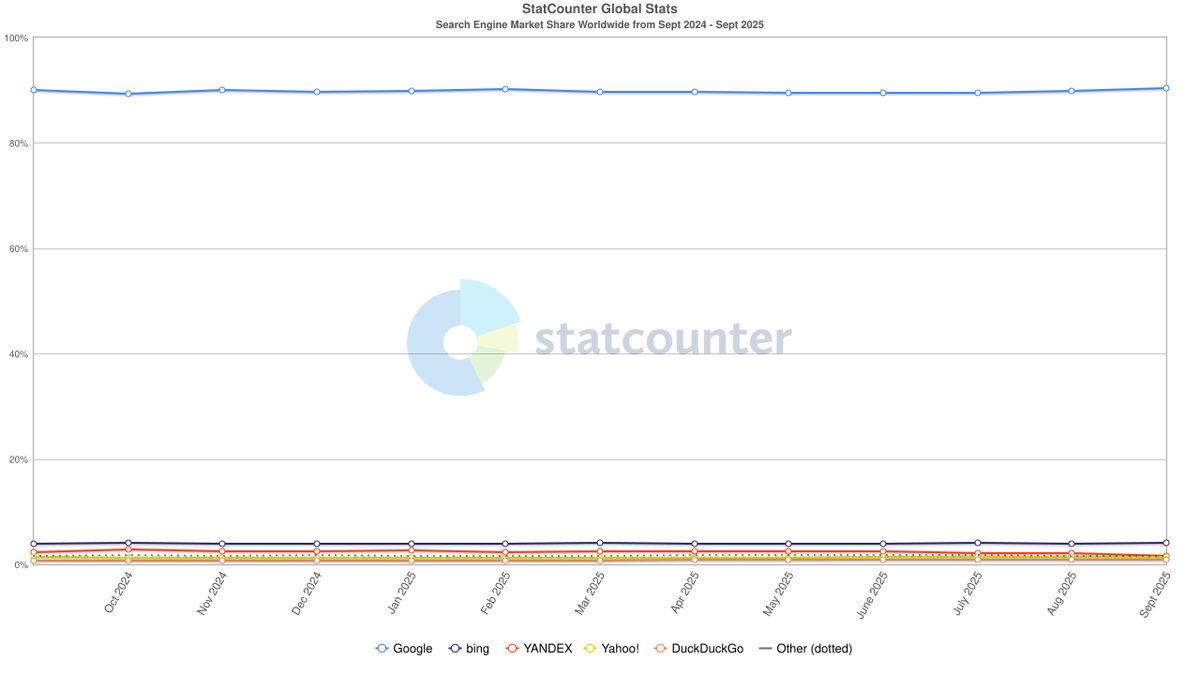
Task: Toggle the DuckDuckGo legend label text
Action: point(708,649)
